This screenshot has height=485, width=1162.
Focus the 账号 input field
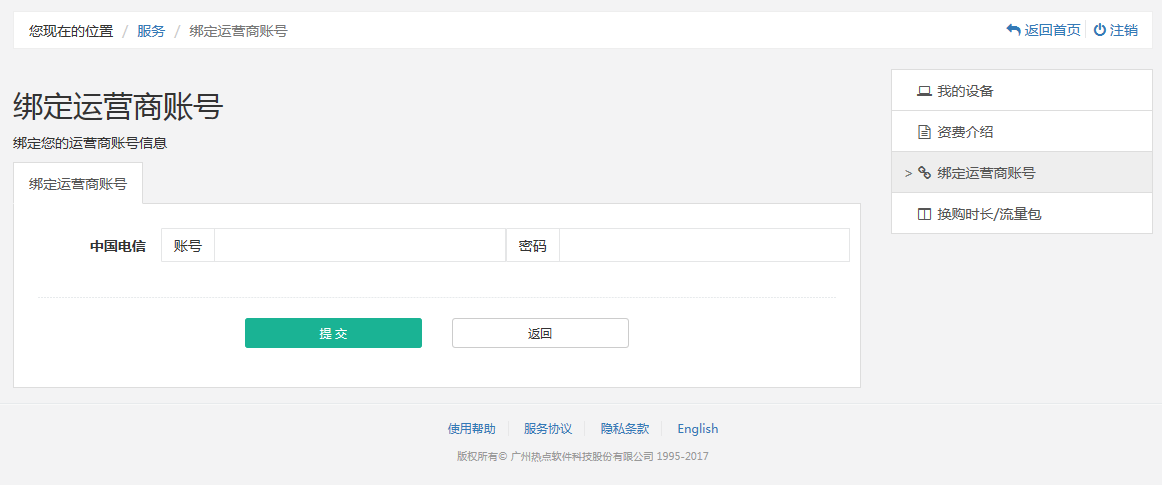360,245
